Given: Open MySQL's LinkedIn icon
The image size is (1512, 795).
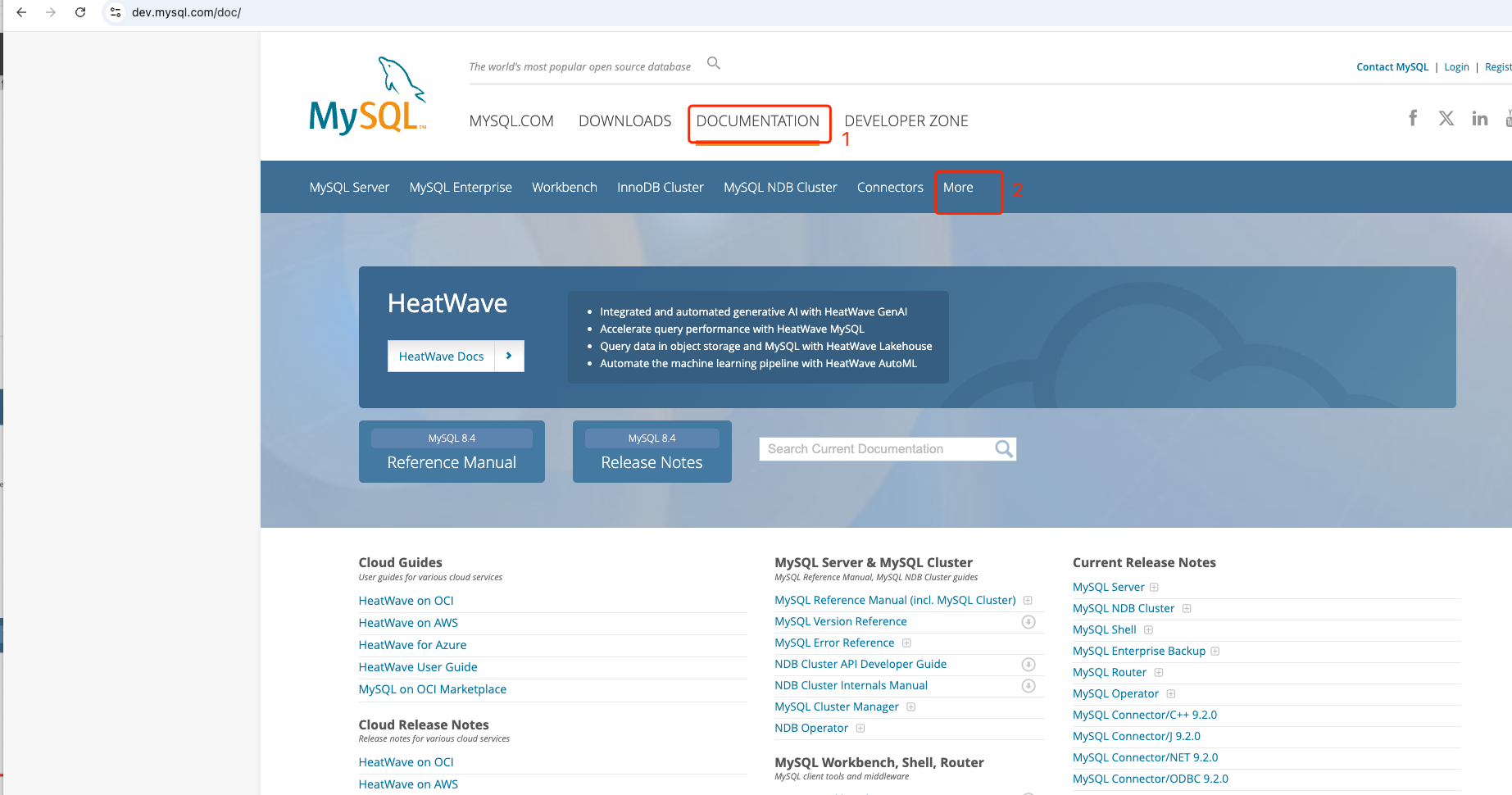Looking at the screenshot, I should click(1480, 118).
